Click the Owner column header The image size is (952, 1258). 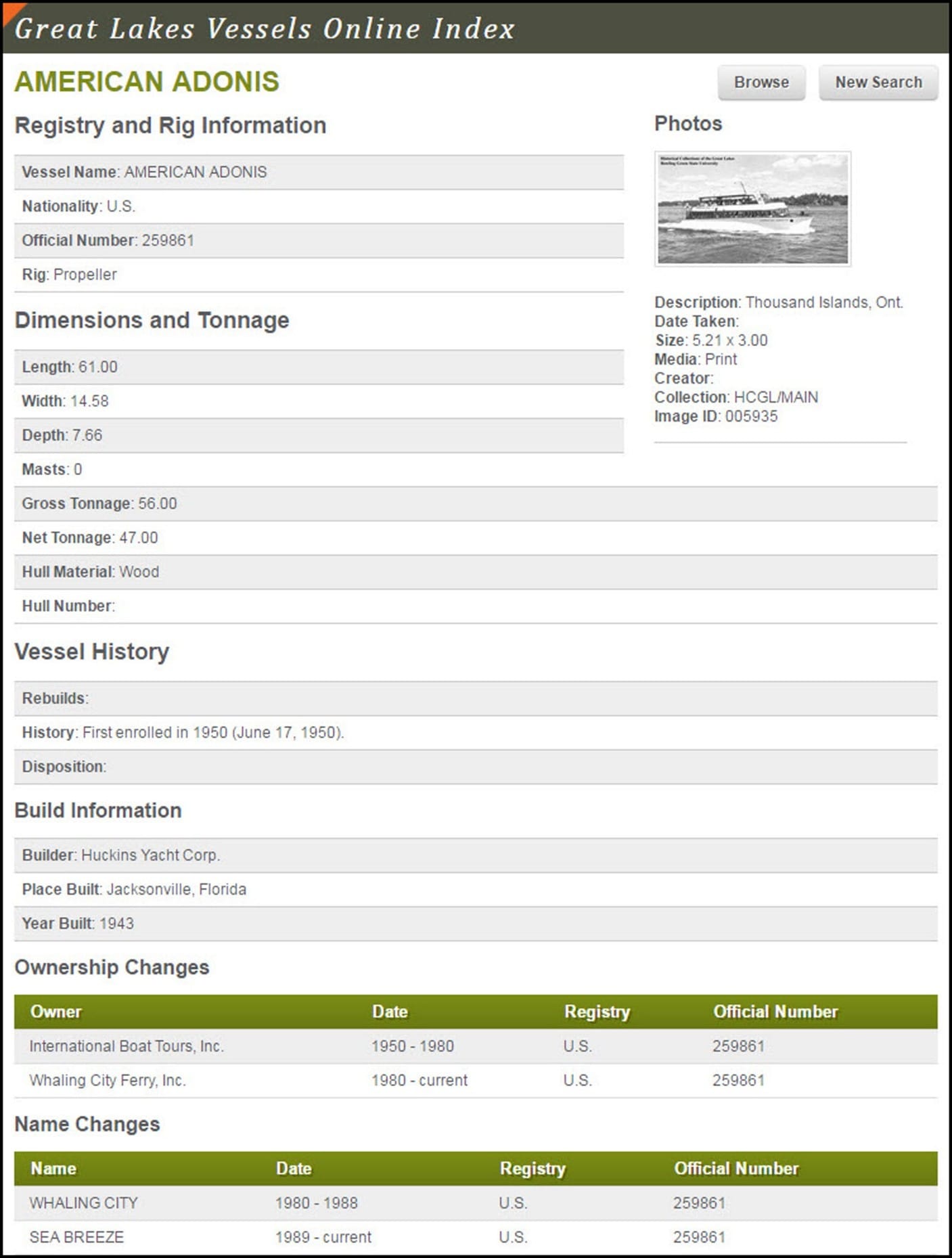[x=55, y=1012]
